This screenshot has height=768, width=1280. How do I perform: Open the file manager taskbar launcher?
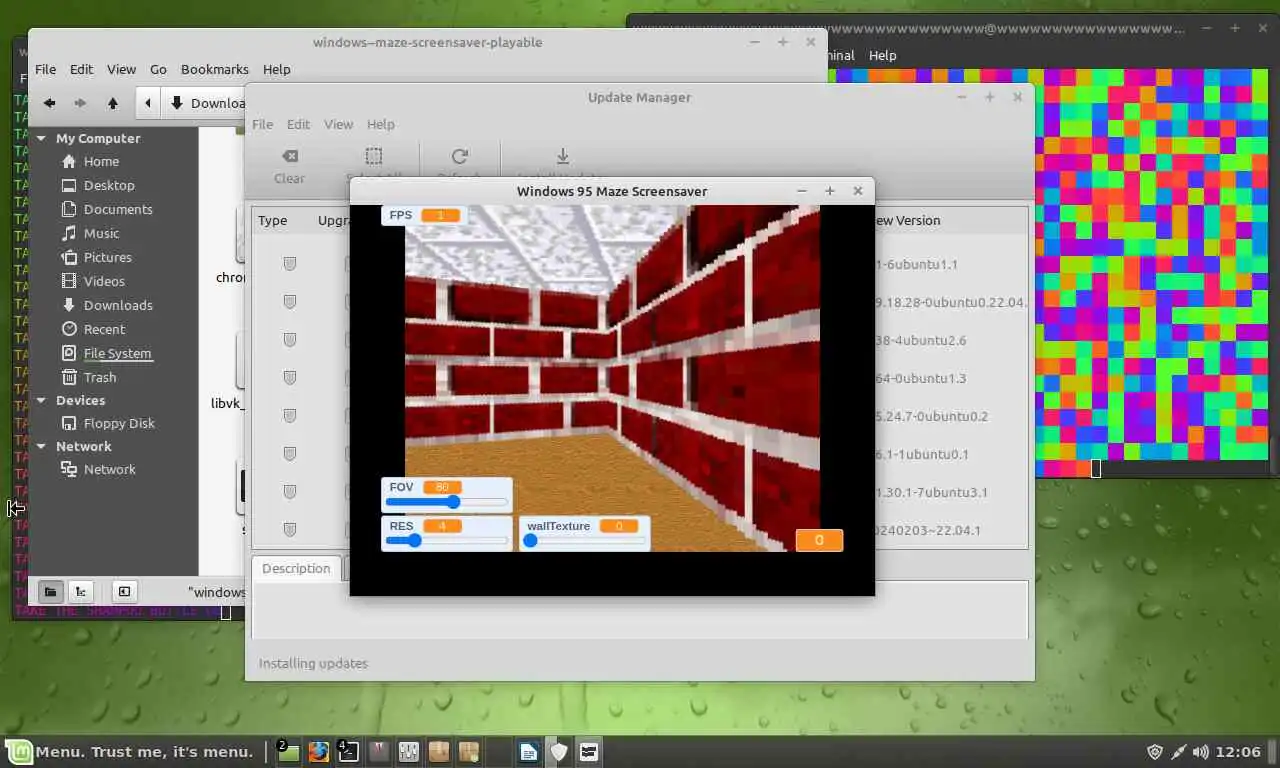click(288, 751)
